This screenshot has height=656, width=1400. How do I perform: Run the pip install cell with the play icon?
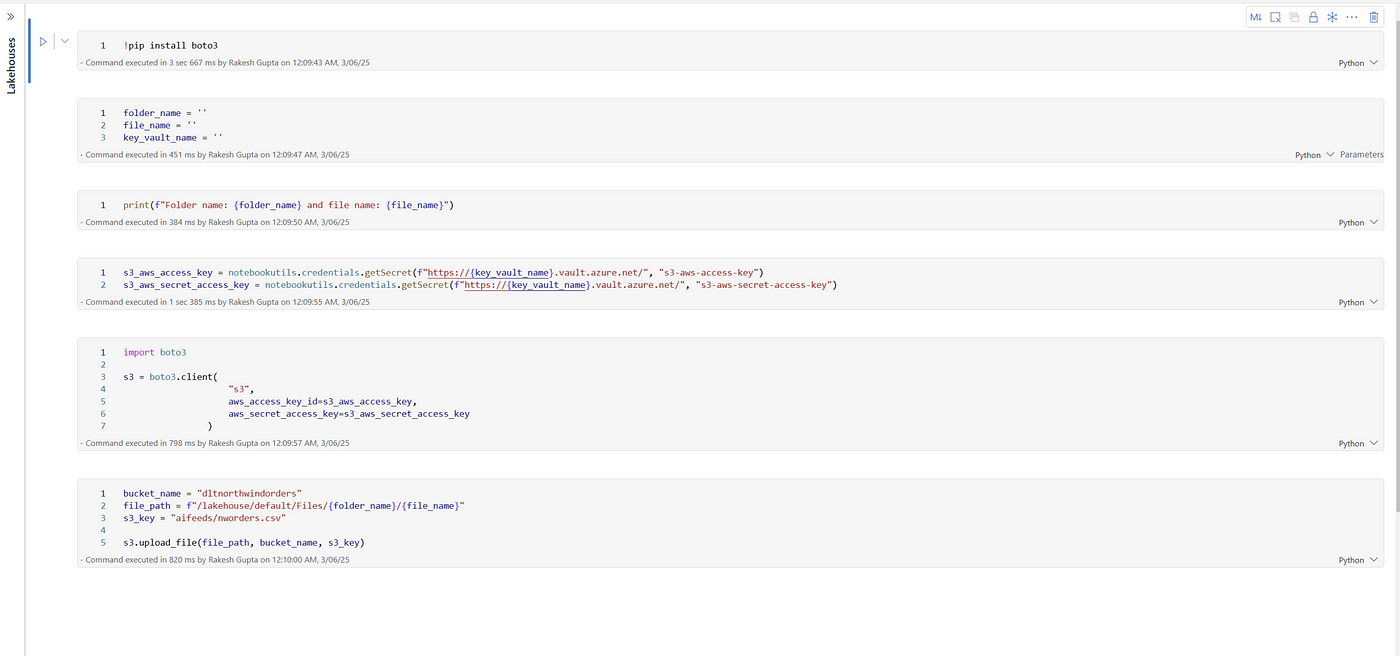click(43, 41)
